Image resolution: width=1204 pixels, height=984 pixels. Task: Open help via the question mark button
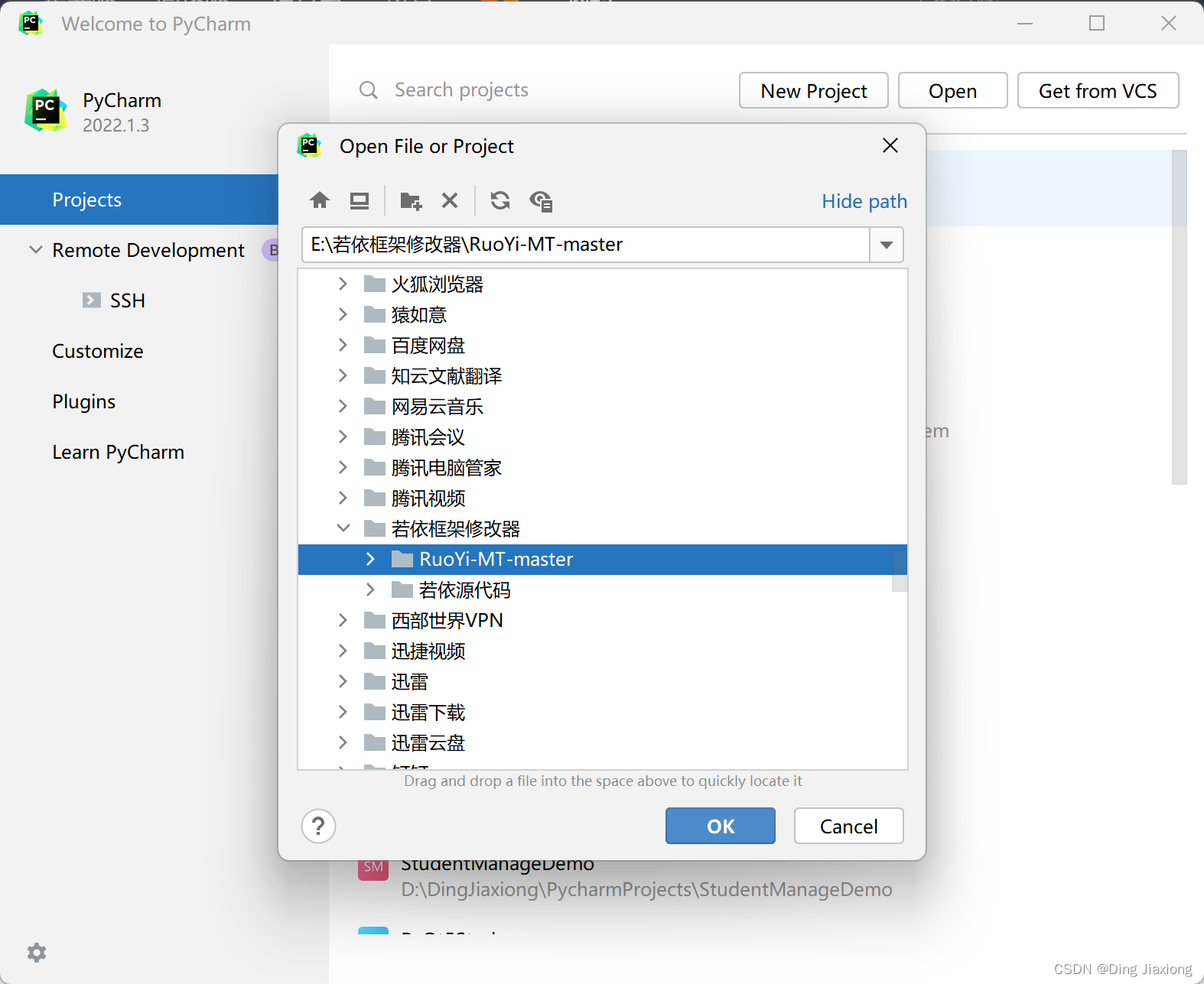(319, 826)
